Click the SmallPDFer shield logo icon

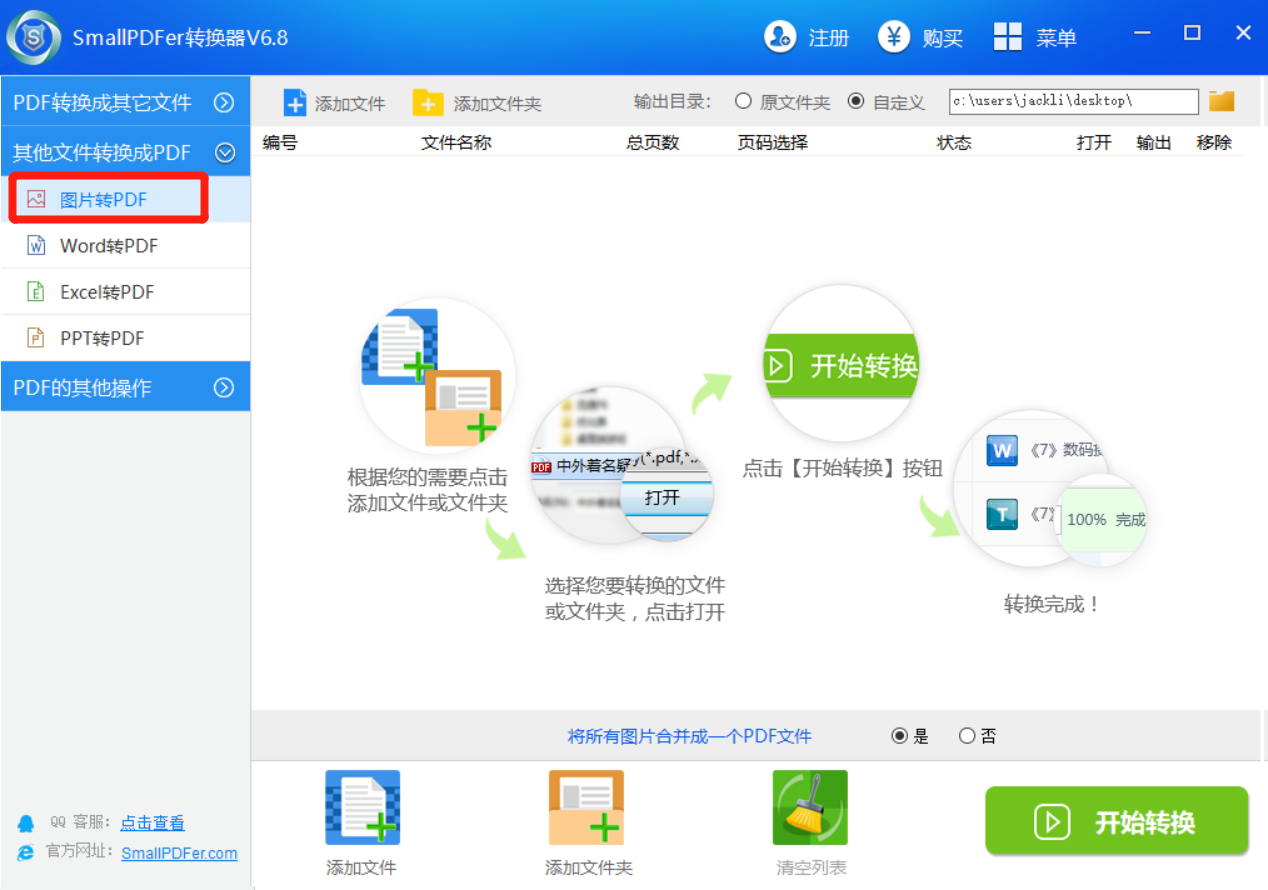[33, 38]
